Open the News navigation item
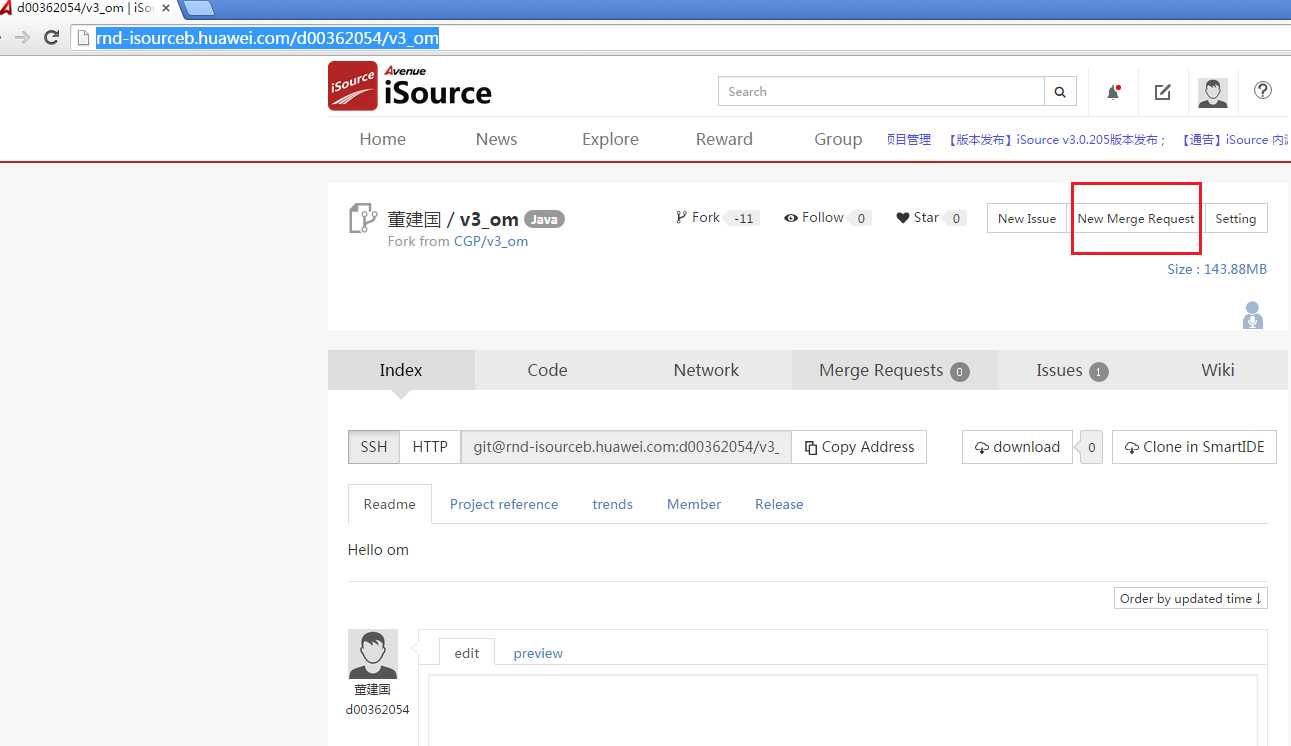The height and width of the screenshot is (746, 1291). pos(496,139)
